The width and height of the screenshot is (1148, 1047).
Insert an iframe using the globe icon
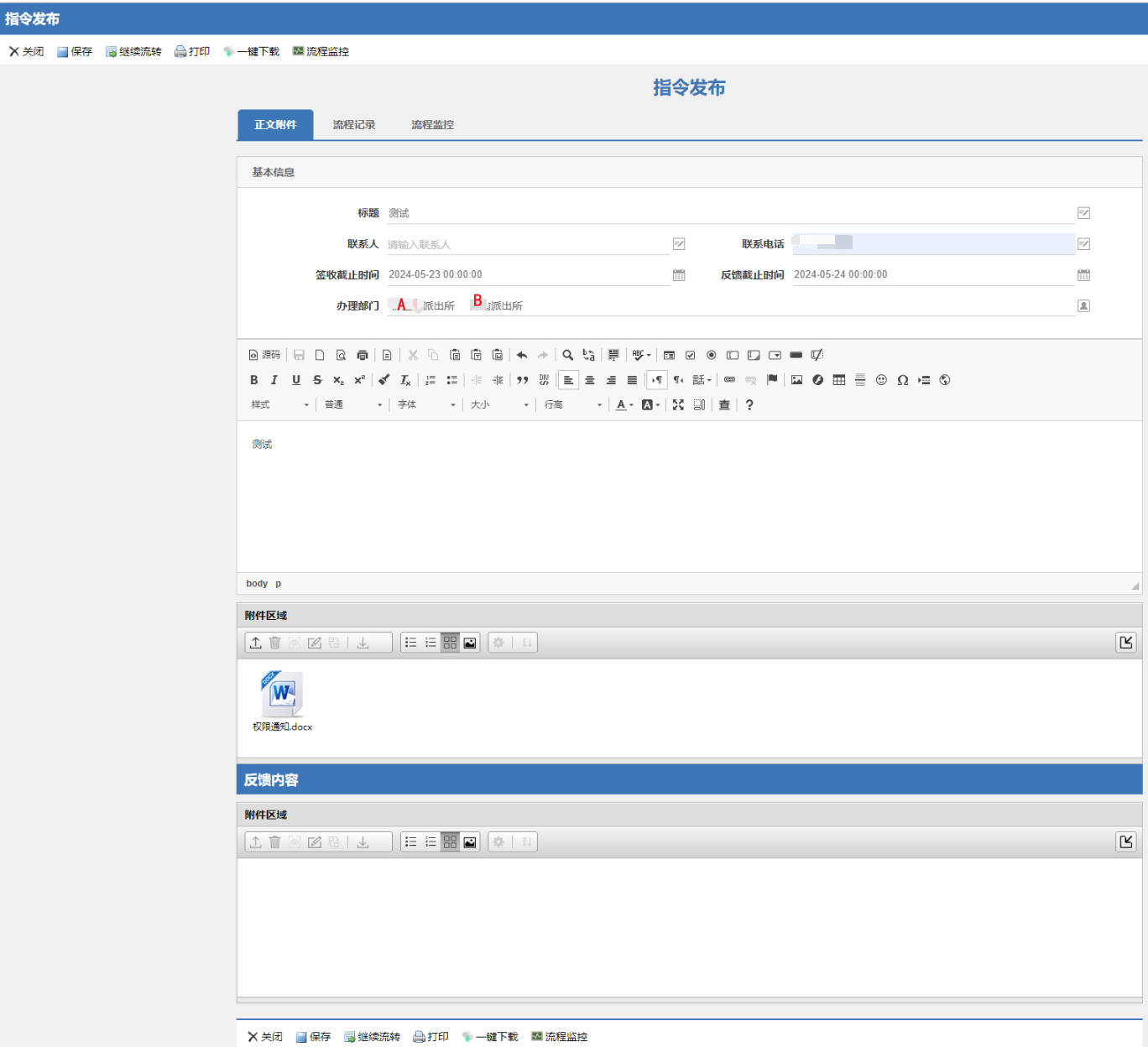(945, 380)
